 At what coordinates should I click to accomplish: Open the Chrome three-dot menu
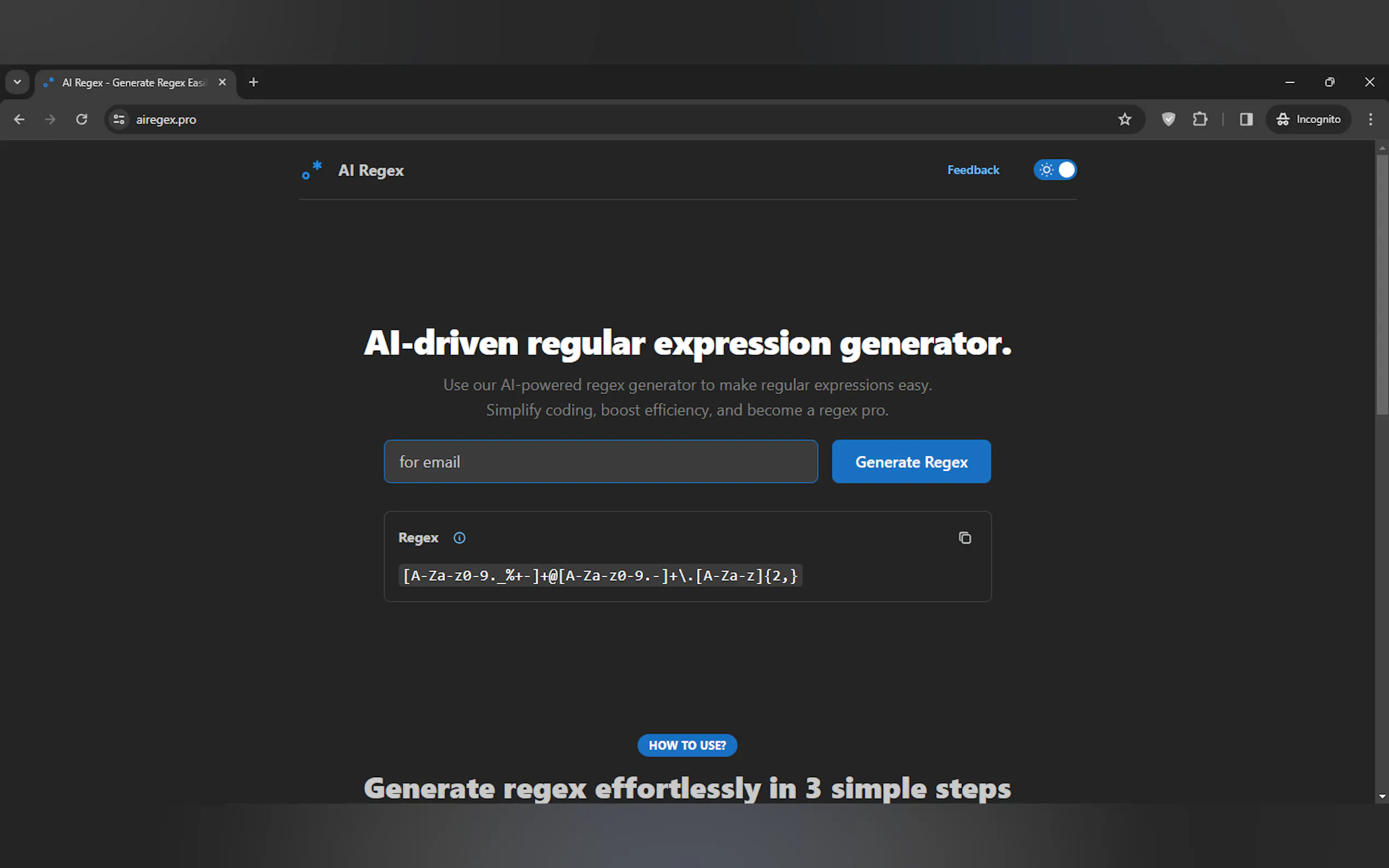tap(1370, 119)
